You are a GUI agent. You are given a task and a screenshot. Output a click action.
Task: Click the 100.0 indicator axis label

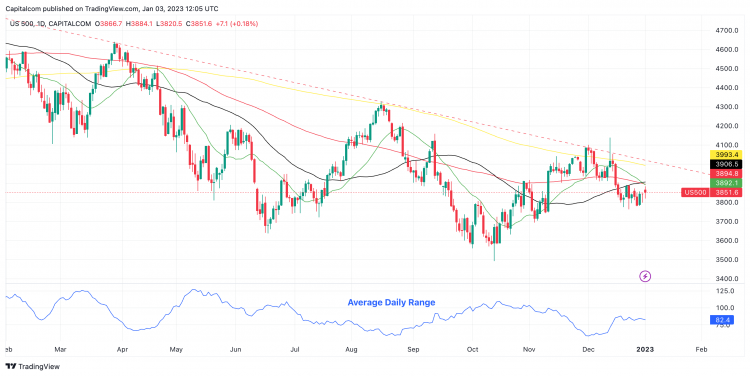[724, 308]
